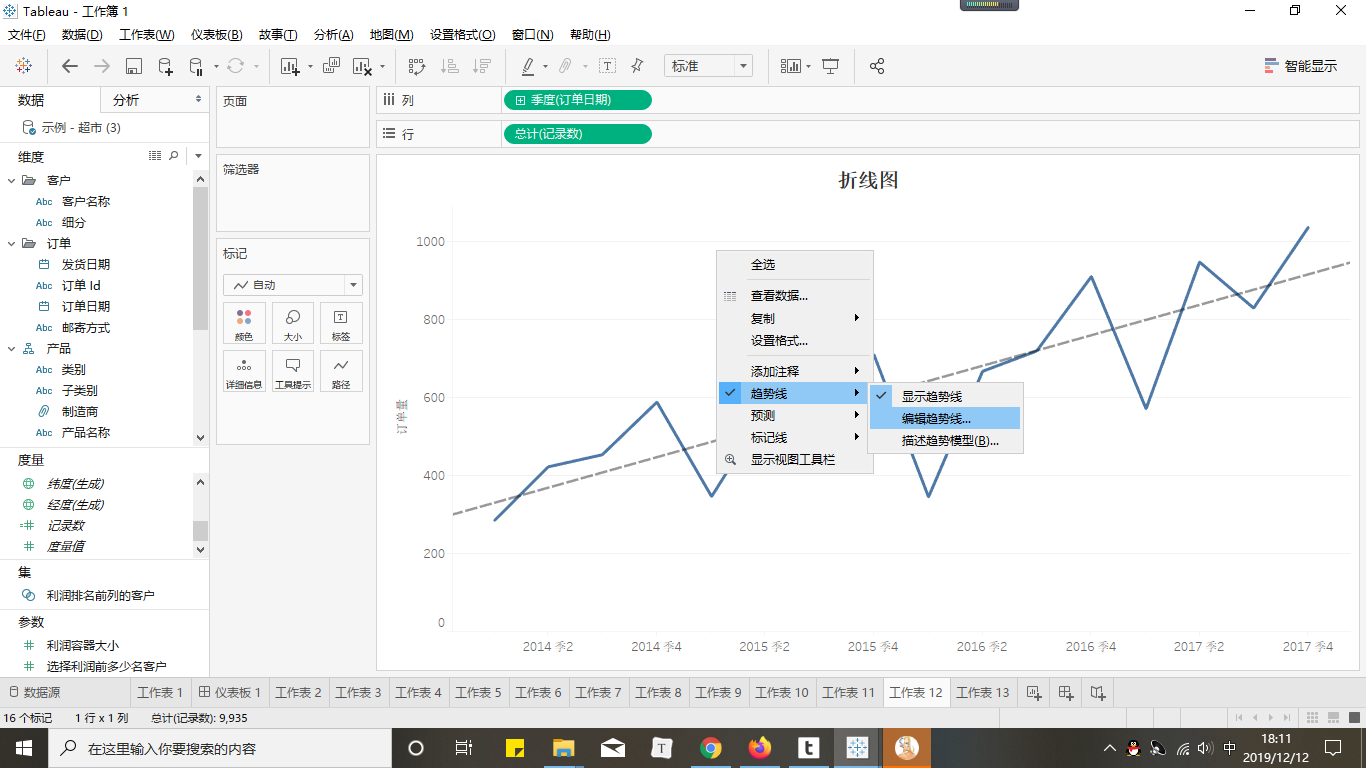
Task: Open Chrome from the Windows taskbar
Action: point(710,748)
